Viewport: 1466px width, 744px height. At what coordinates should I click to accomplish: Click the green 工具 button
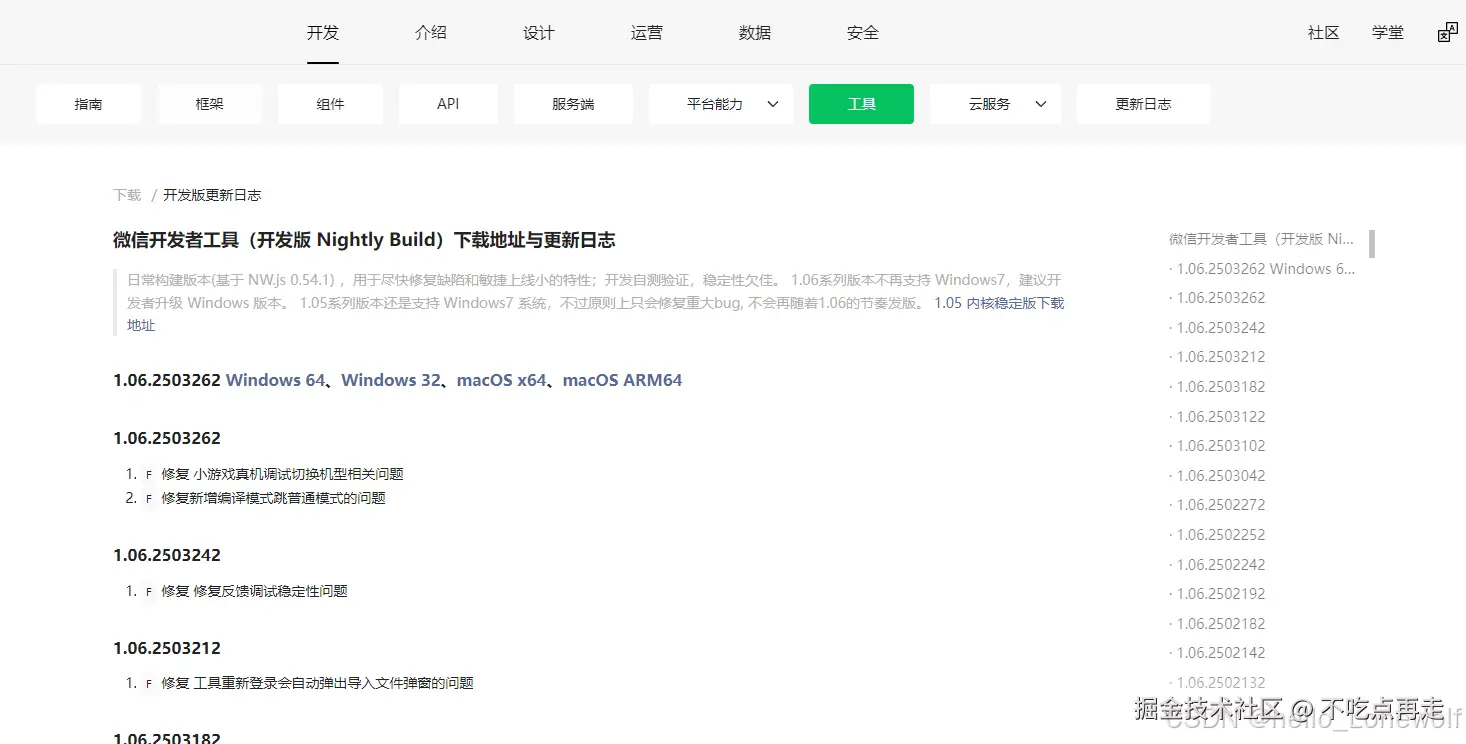(861, 104)
